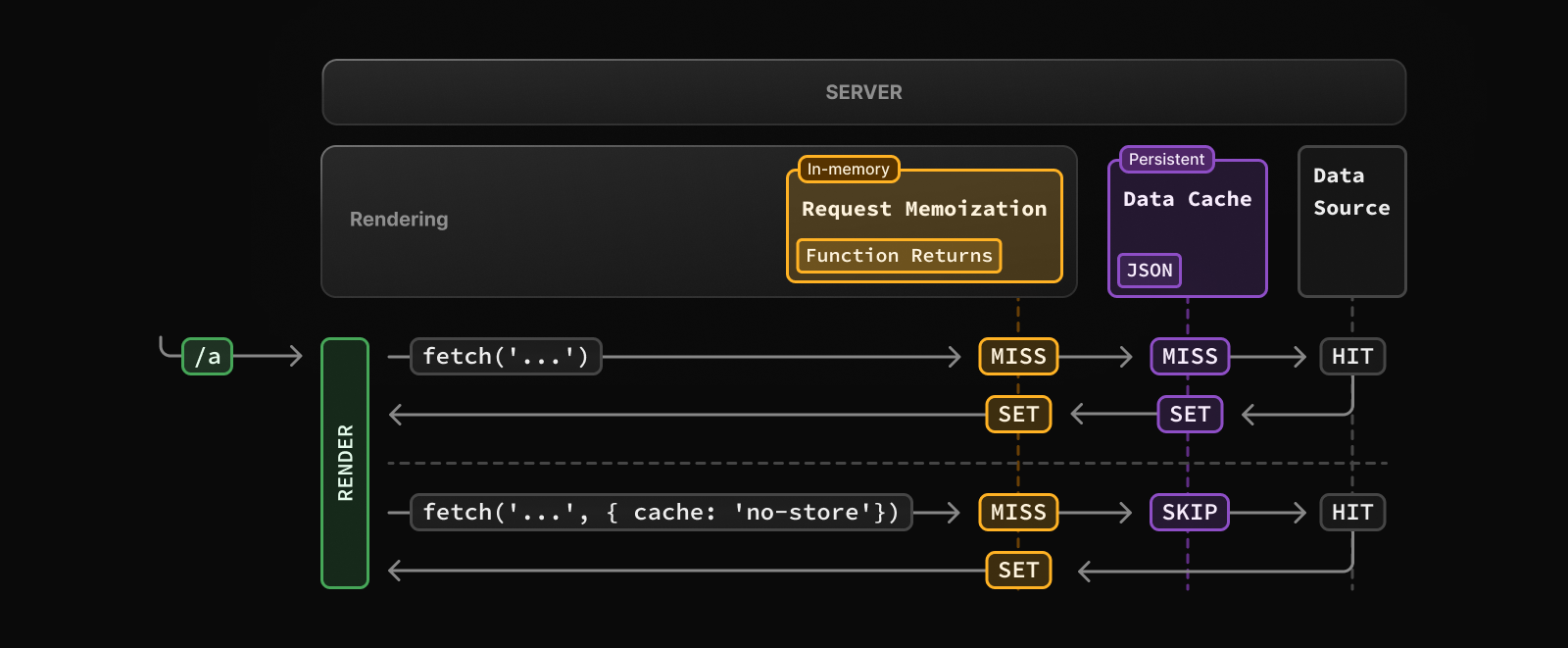
Task: Click the SERVER header bar
Action: [x=863, y=92]
